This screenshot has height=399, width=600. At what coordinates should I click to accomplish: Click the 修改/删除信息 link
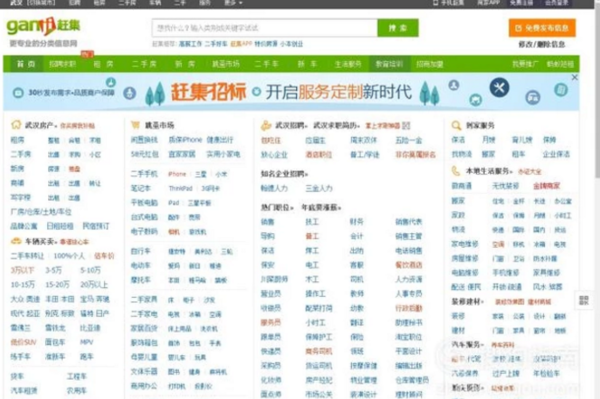click(x=542, y=44)
